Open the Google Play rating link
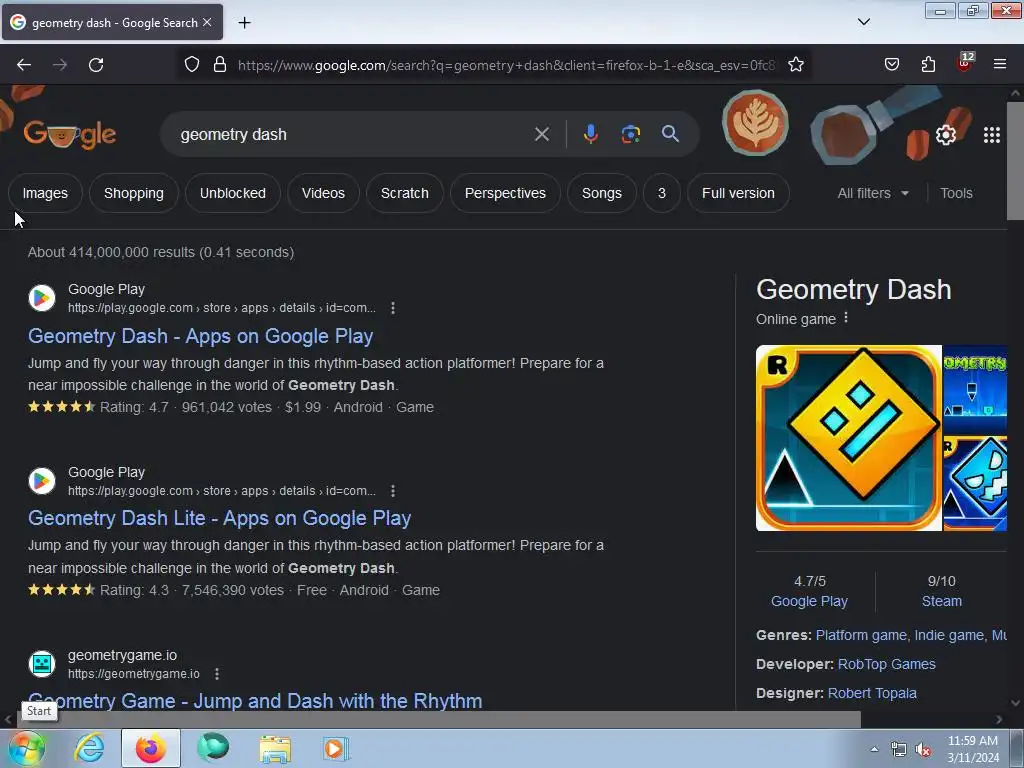1024x768 pixels. click(x=809, y=601)
